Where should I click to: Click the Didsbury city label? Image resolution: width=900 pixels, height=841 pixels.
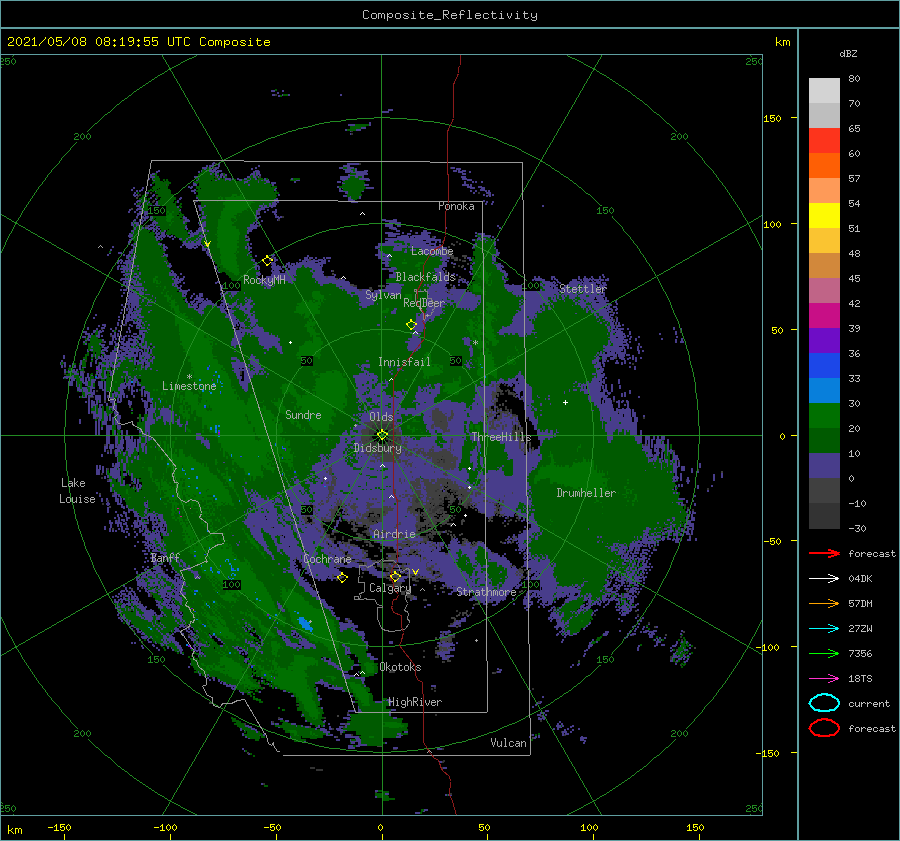pyautogui.click(x=378, y=448)
